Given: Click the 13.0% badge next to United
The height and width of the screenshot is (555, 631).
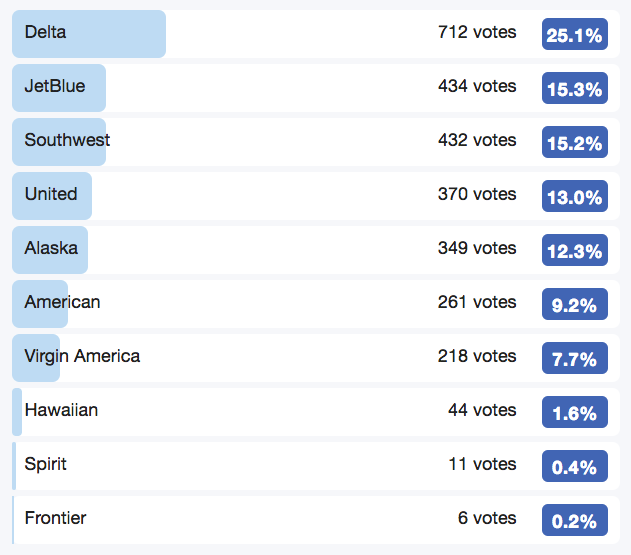Looking at the screenshot, I should coord(575,196).
